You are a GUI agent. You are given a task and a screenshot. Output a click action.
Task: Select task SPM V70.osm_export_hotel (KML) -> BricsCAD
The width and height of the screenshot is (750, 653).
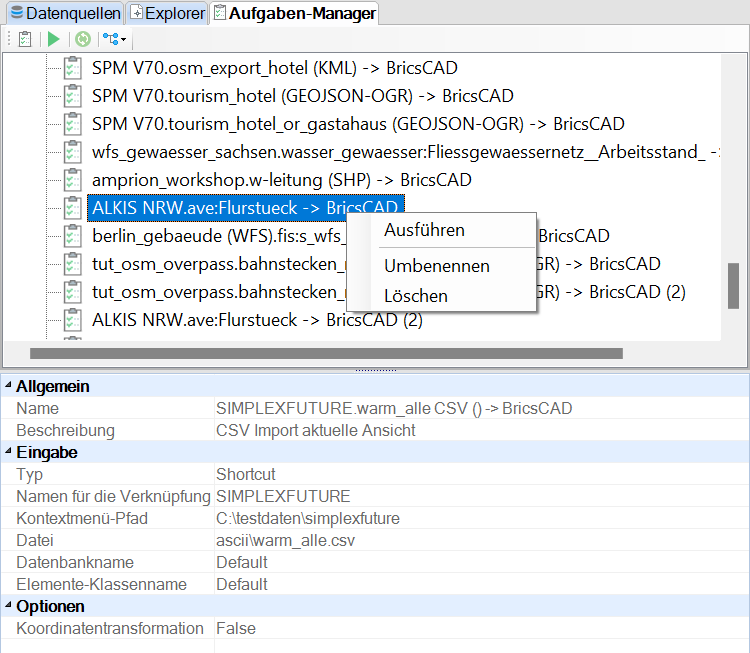[x=275, y=68]
